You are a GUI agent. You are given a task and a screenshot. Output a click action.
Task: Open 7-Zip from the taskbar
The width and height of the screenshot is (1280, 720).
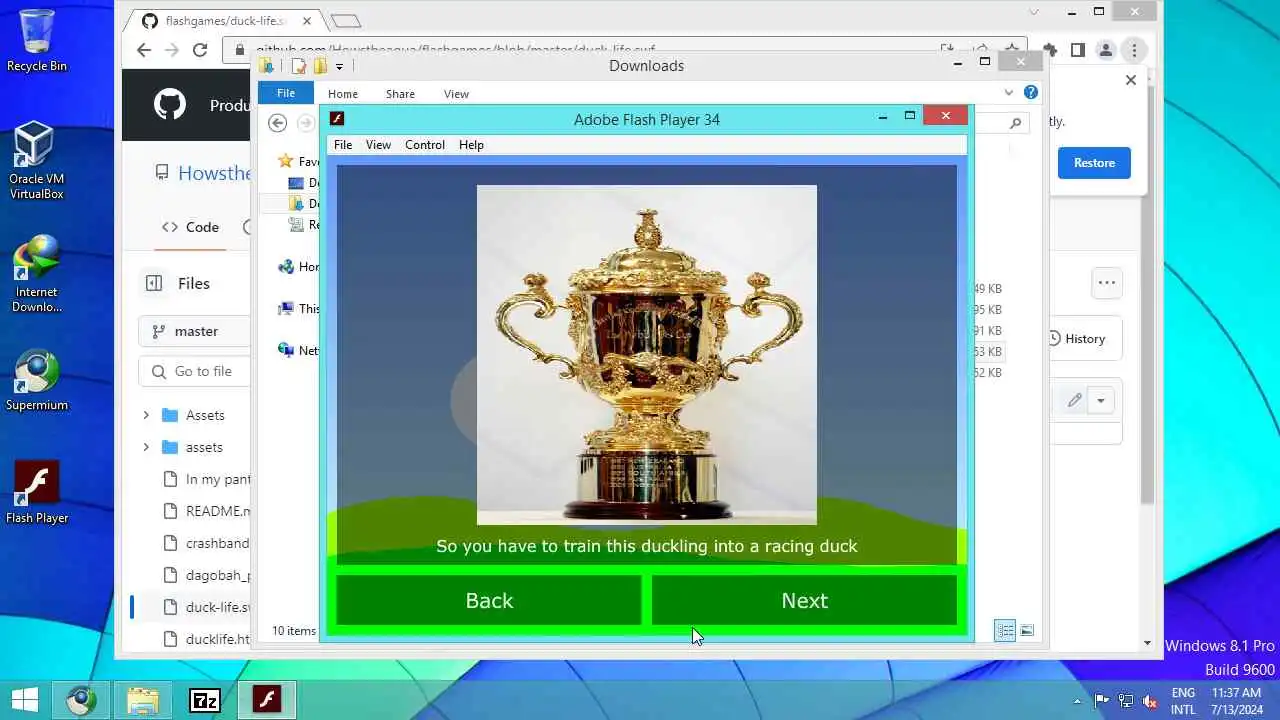(x=205, y=699)
